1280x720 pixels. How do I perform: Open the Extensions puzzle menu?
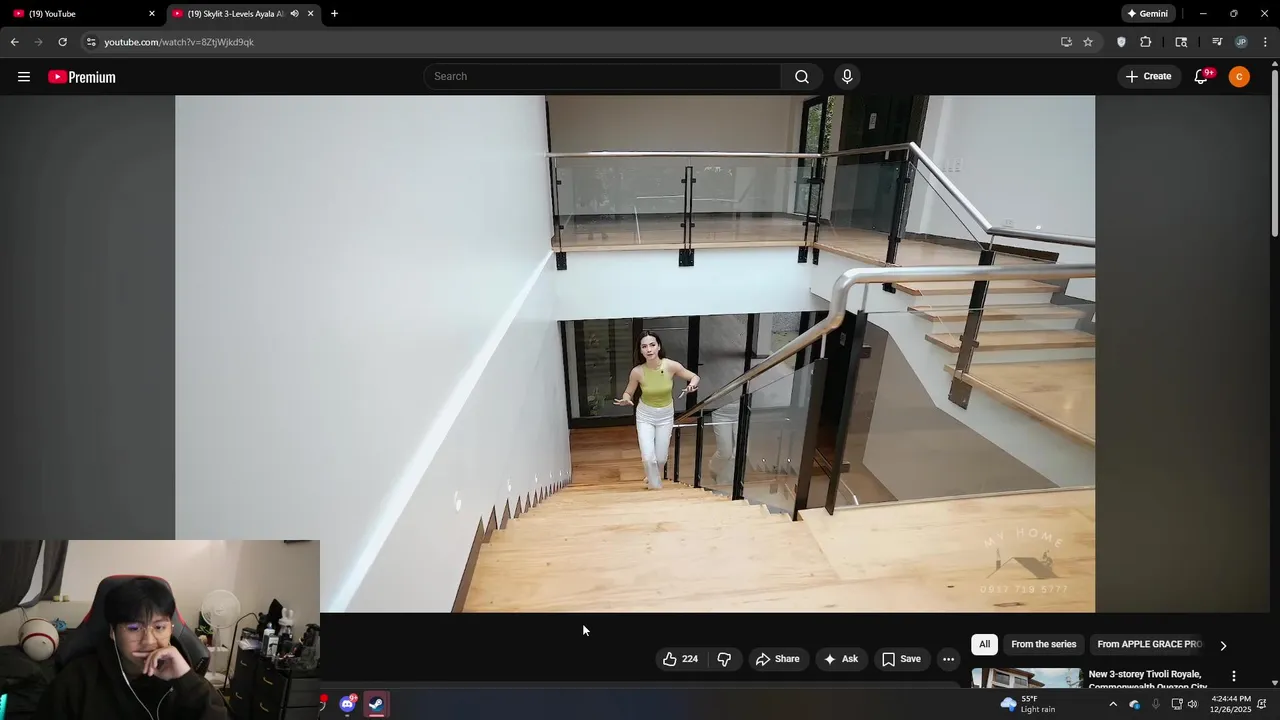tap(1146, 42)
